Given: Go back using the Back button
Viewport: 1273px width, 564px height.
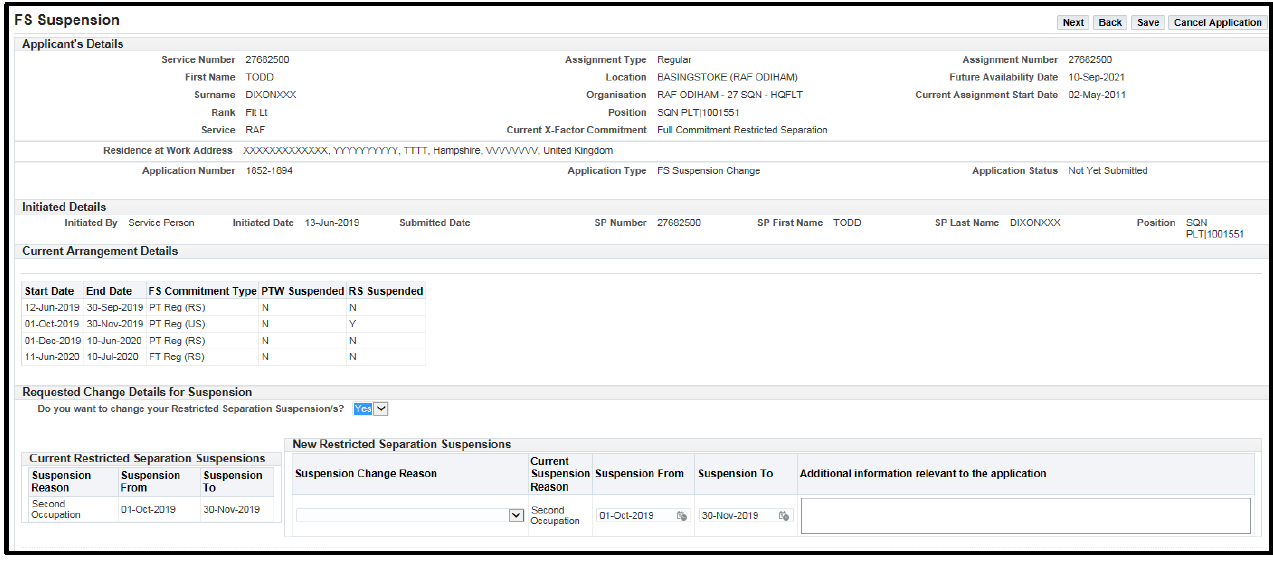Looking at the screenshot, I should click(1110, 22).
